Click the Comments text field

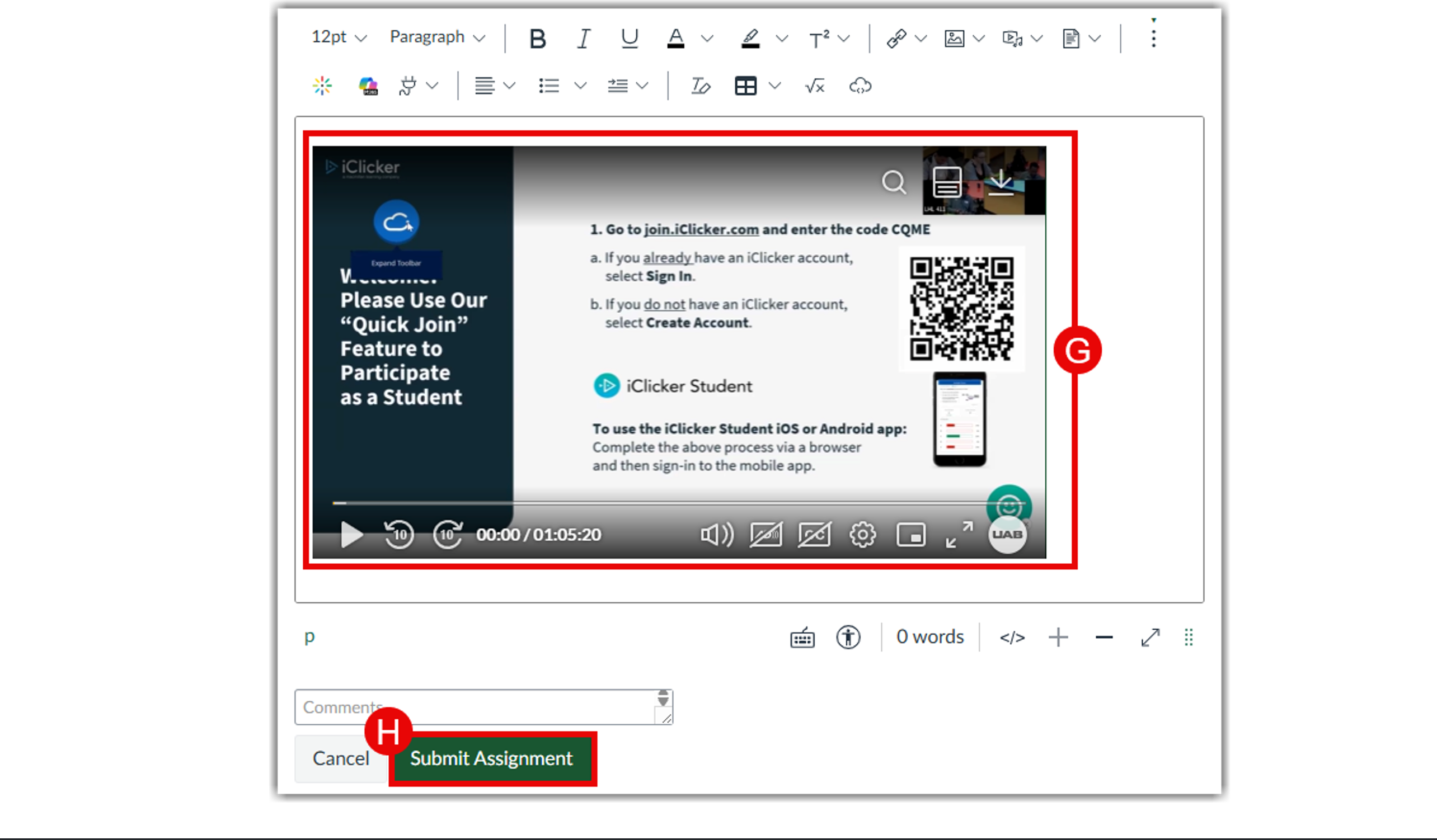pos(483,707)
